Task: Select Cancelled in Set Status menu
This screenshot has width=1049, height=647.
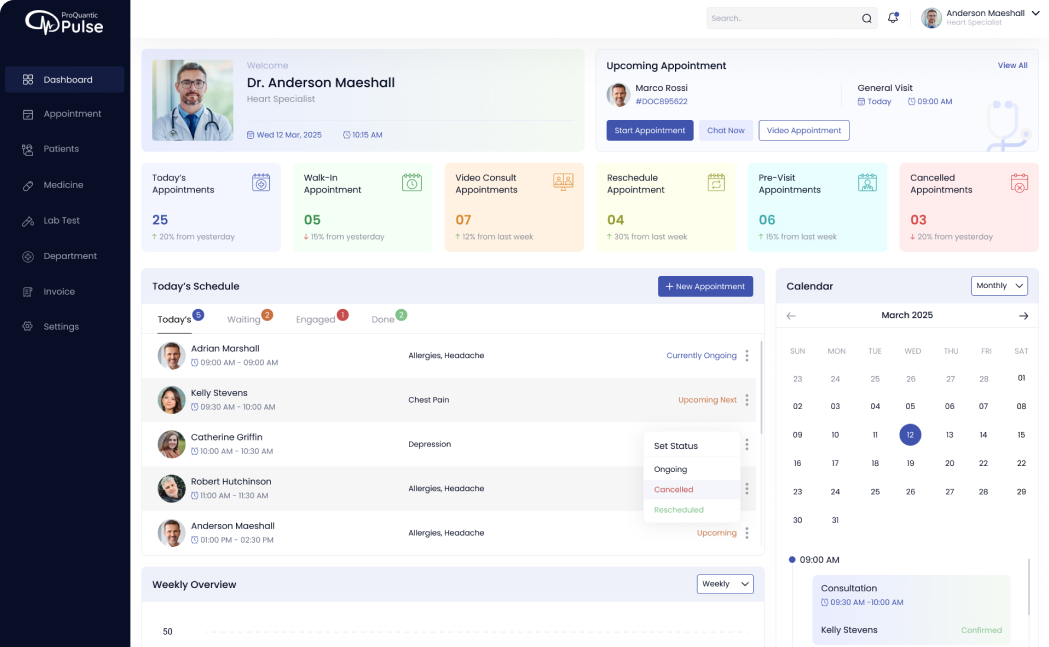Action: 673,490
